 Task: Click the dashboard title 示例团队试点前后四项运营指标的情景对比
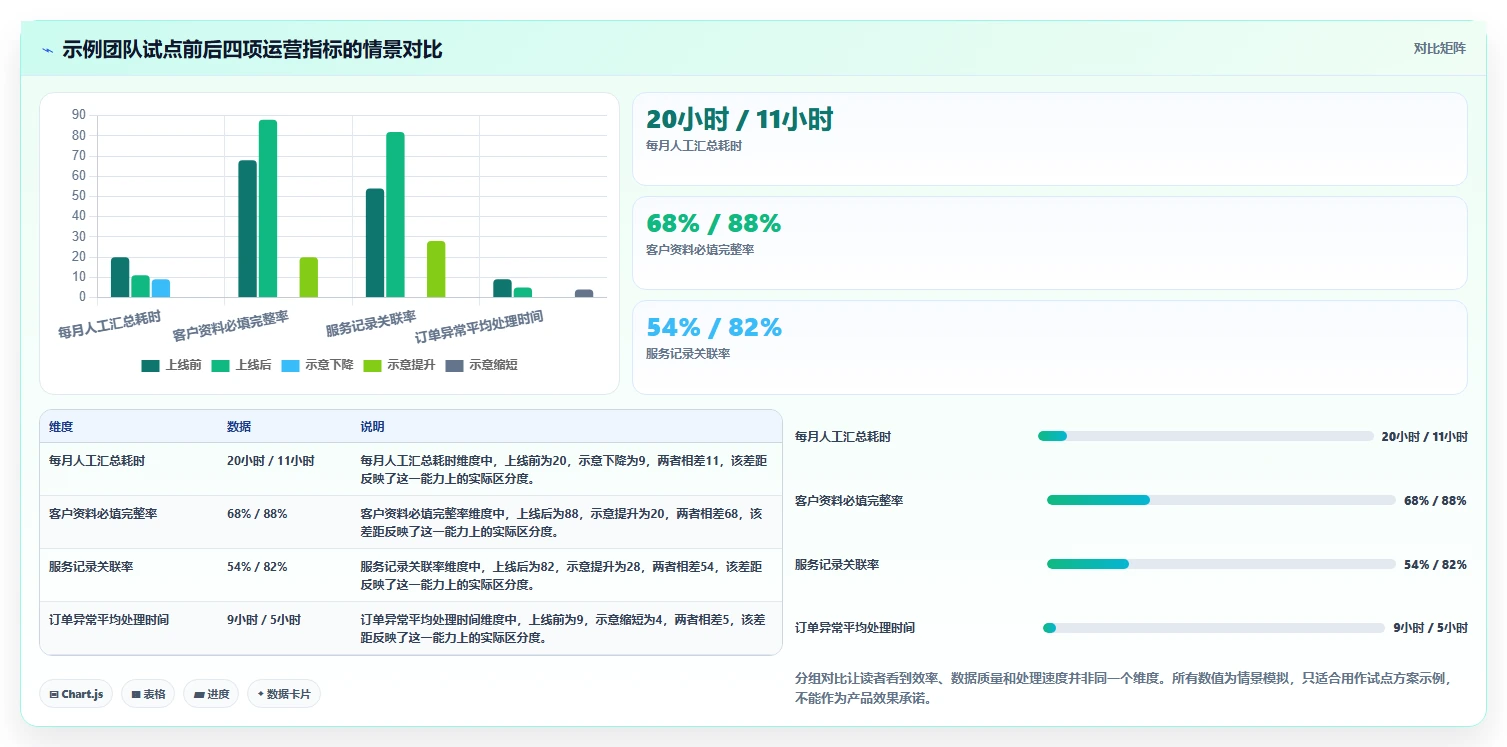tap(252, 50)
